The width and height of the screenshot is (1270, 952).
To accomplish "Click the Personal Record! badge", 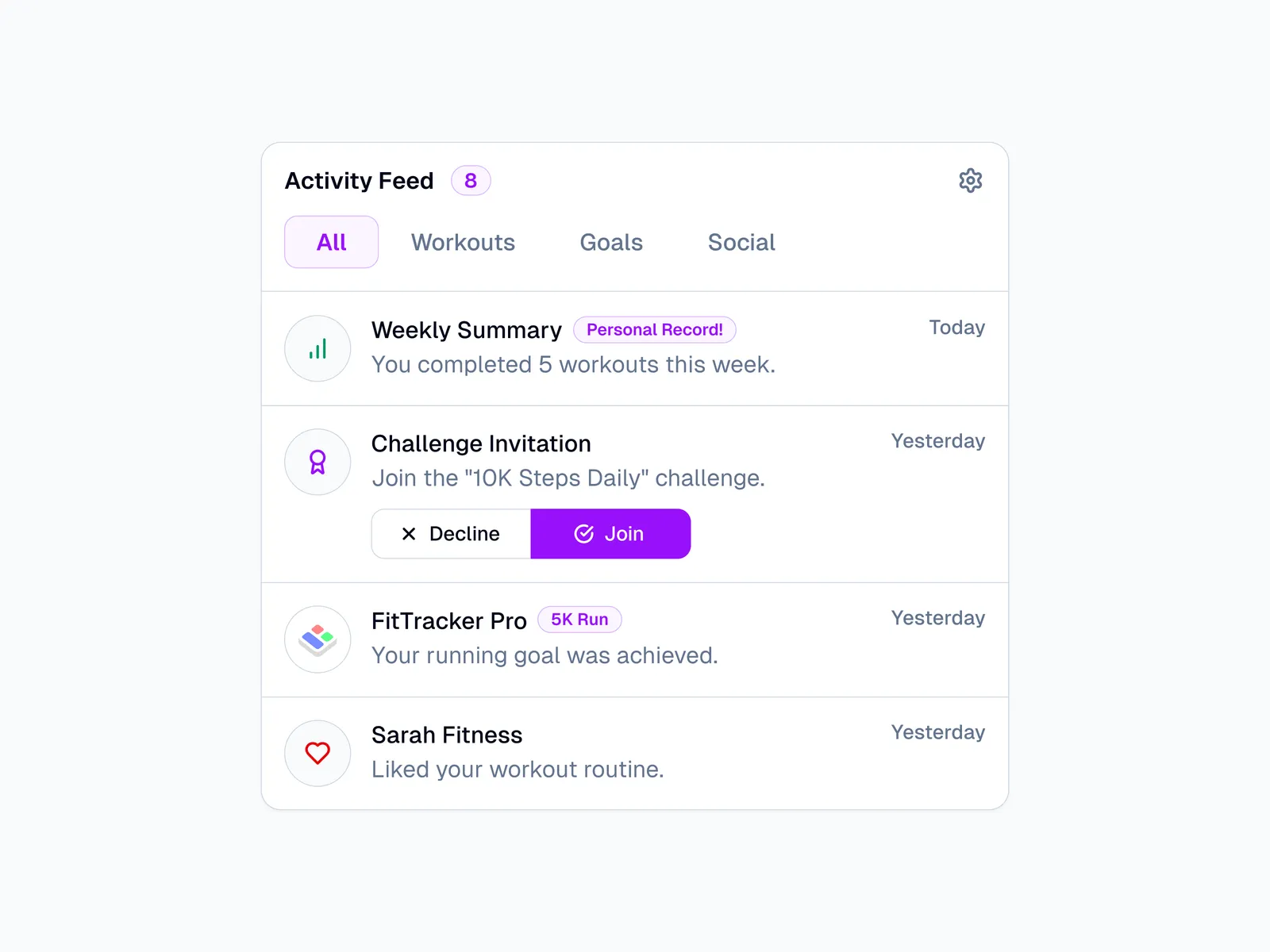I will click(654, 330).
